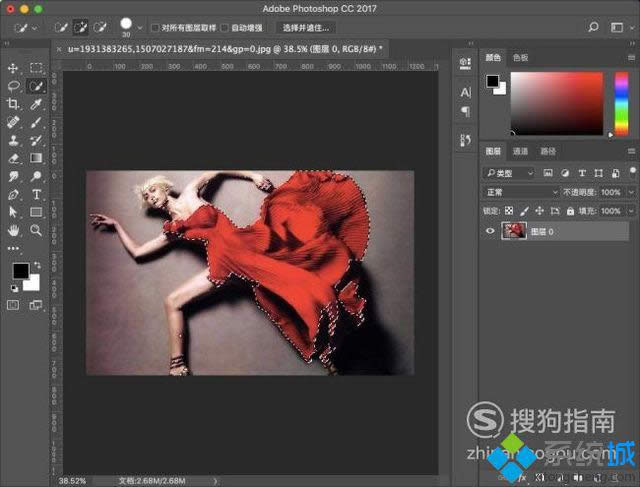
Task: Select the Eraser tool
Action: click(13, 158)
